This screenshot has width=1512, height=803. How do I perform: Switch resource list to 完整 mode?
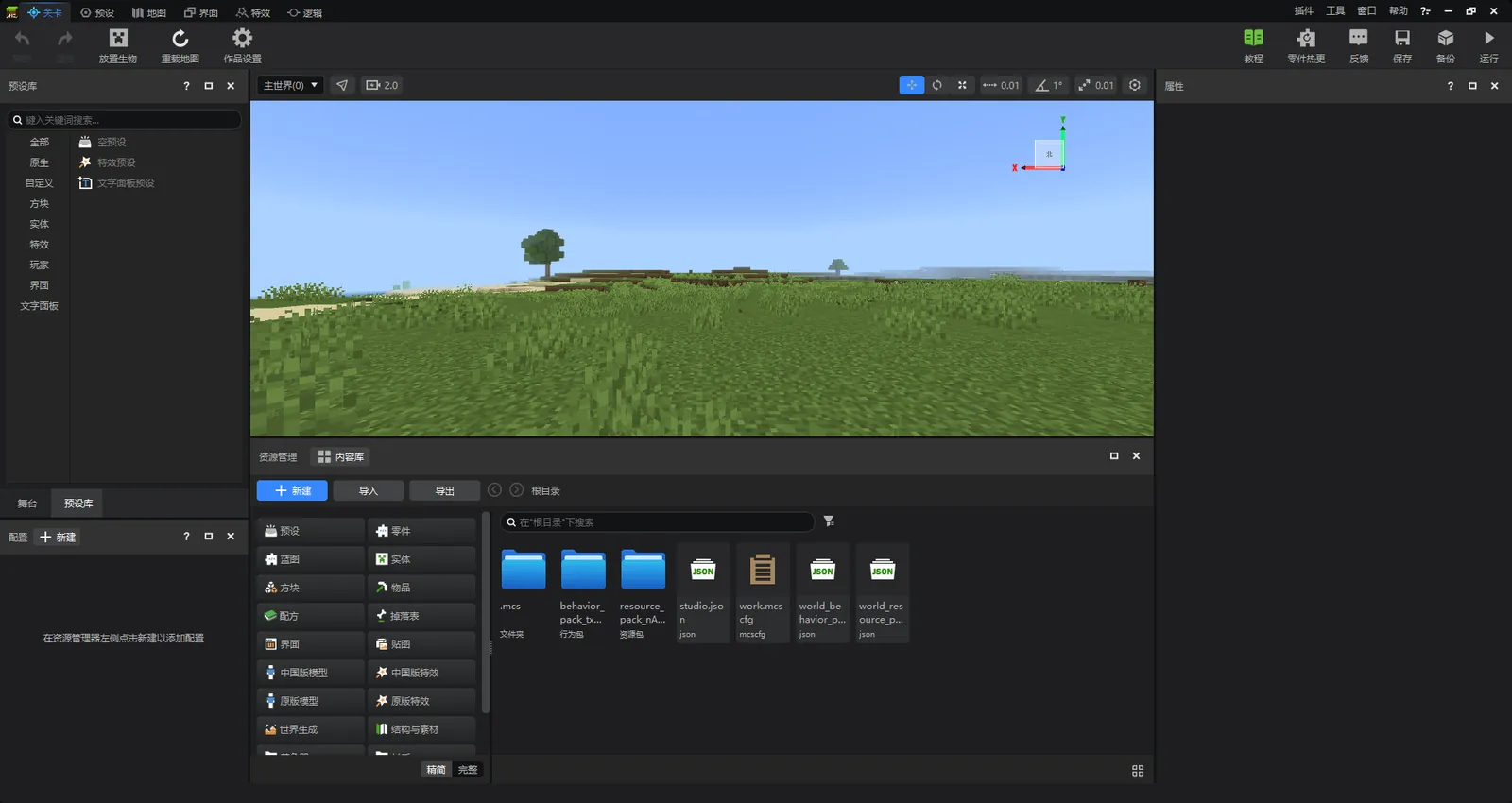tap(468, 770)
